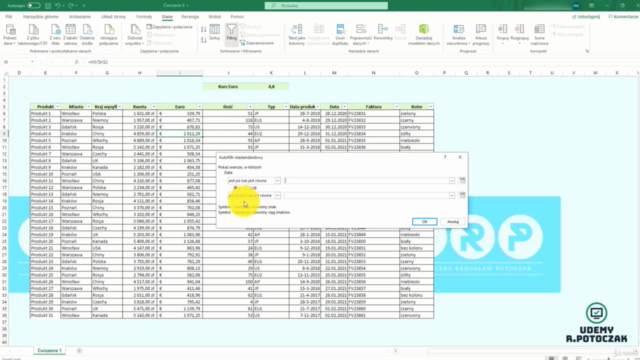Viewport: 640px width, 360px height.
Task: Sort descending Z to A icon
Action: coord(204,40)
